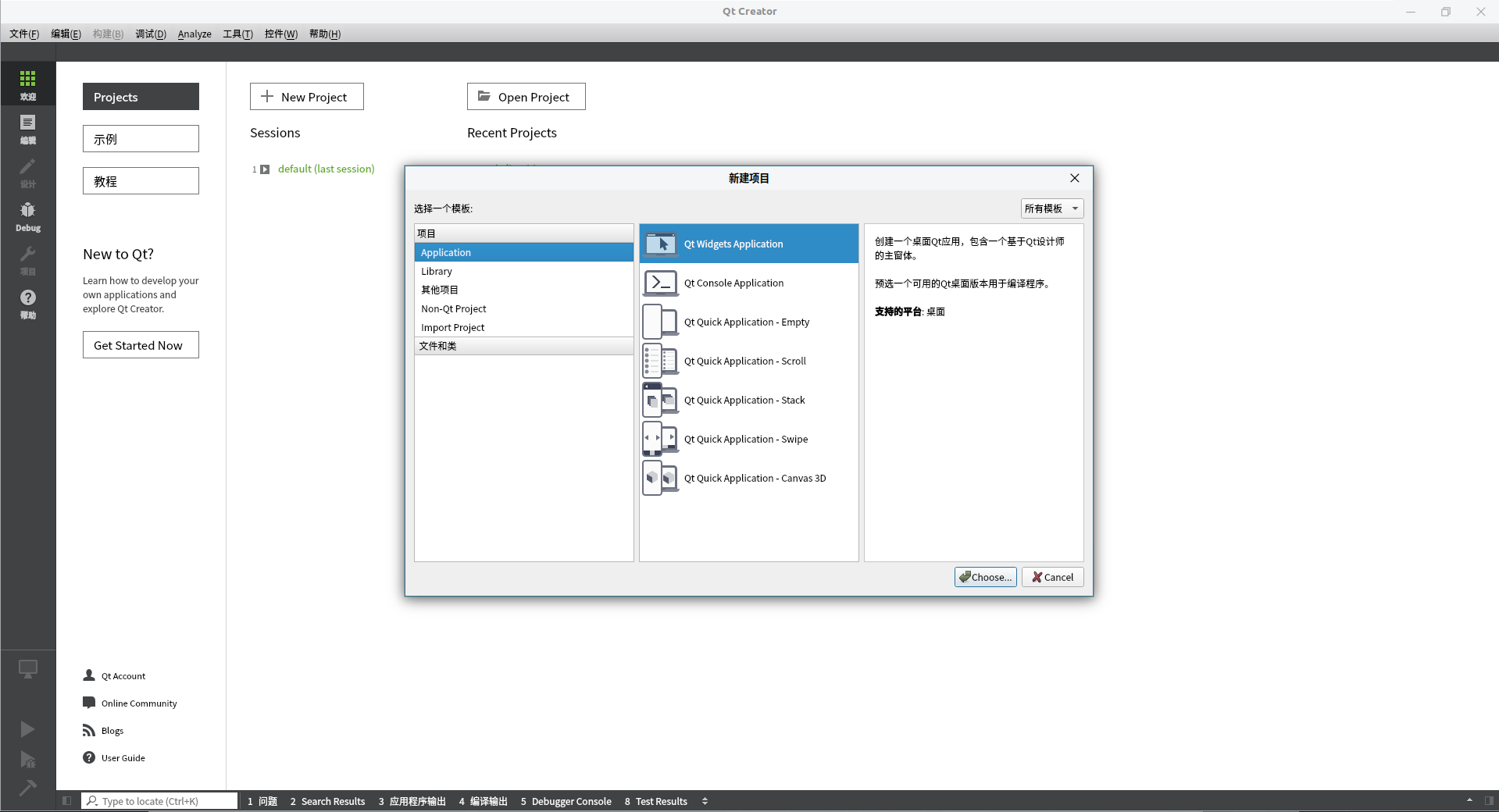Click the Choose... button
This screenshot has height=812, width=1499.
[x=986, y=577]
